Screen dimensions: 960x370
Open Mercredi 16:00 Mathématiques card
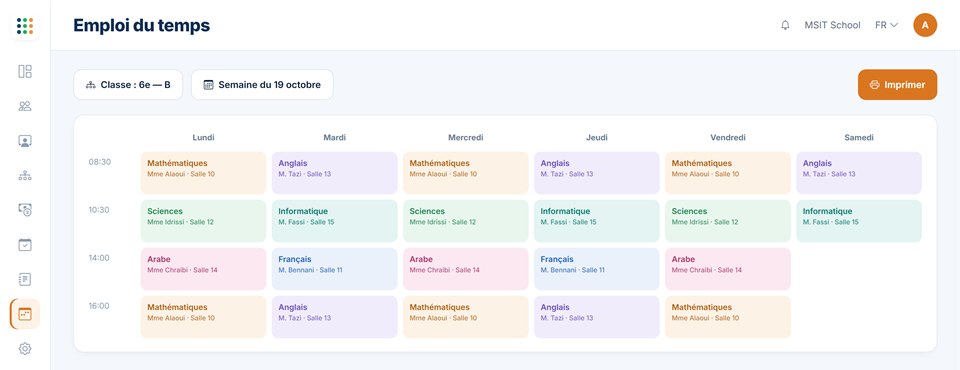coord(465,317)
